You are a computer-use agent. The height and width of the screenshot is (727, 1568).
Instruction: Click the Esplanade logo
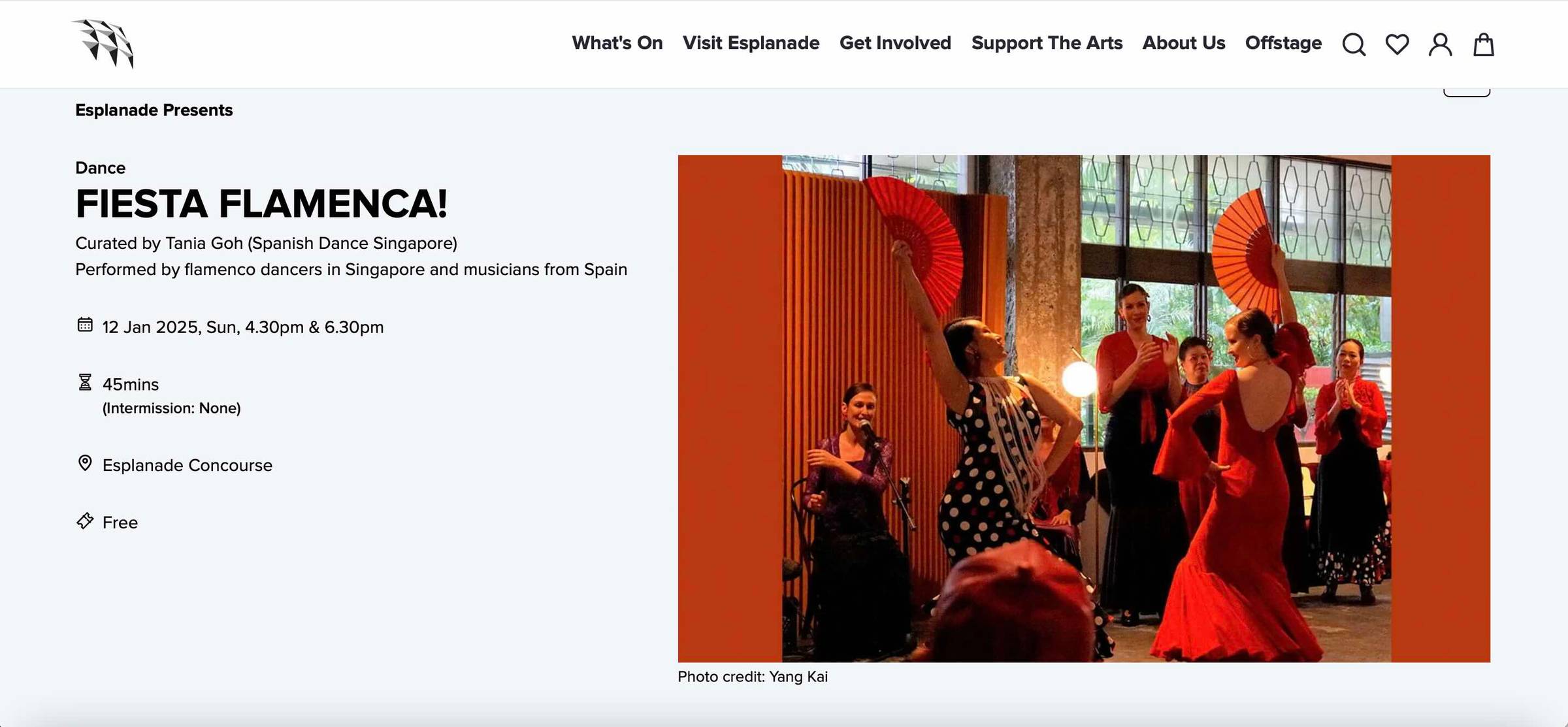(x=103, y=44)
